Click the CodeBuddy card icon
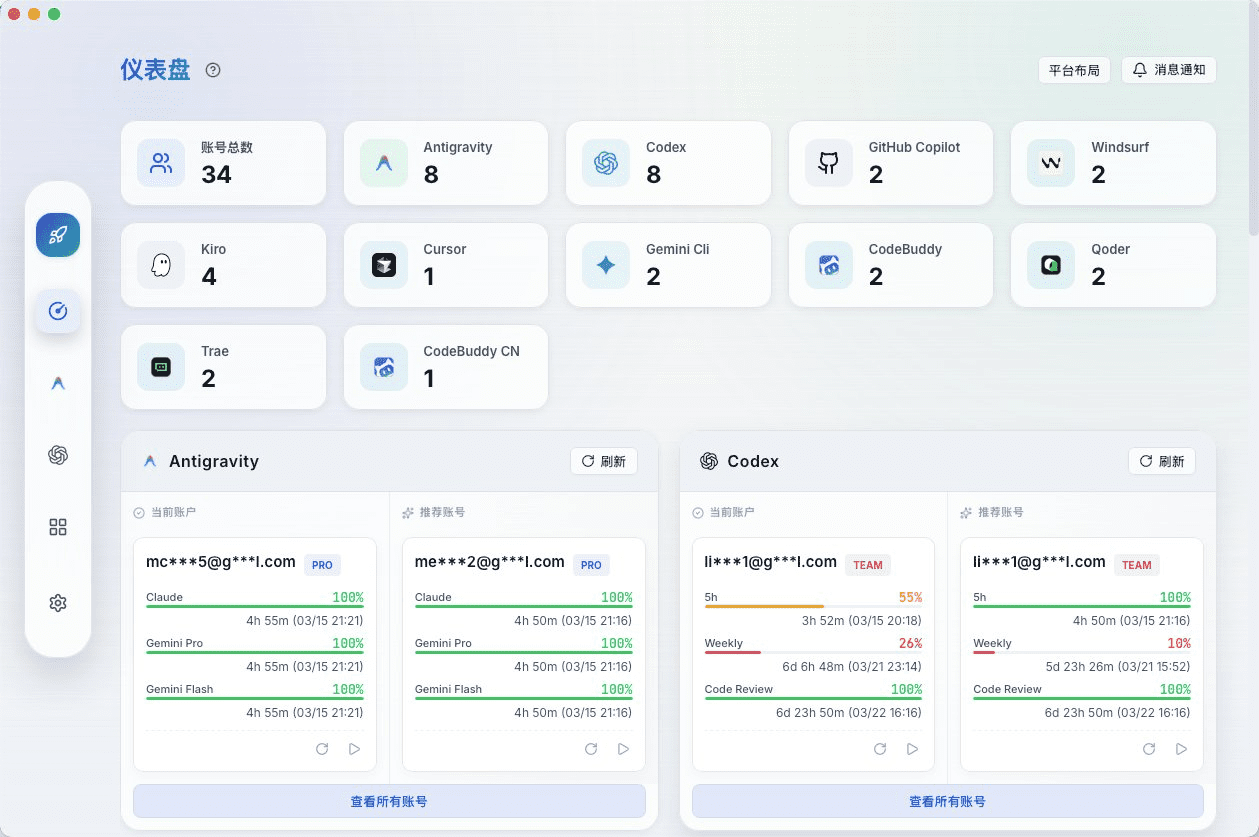Image resolution: width=1259 pixels, height=837 pixels. pos(829,265)
